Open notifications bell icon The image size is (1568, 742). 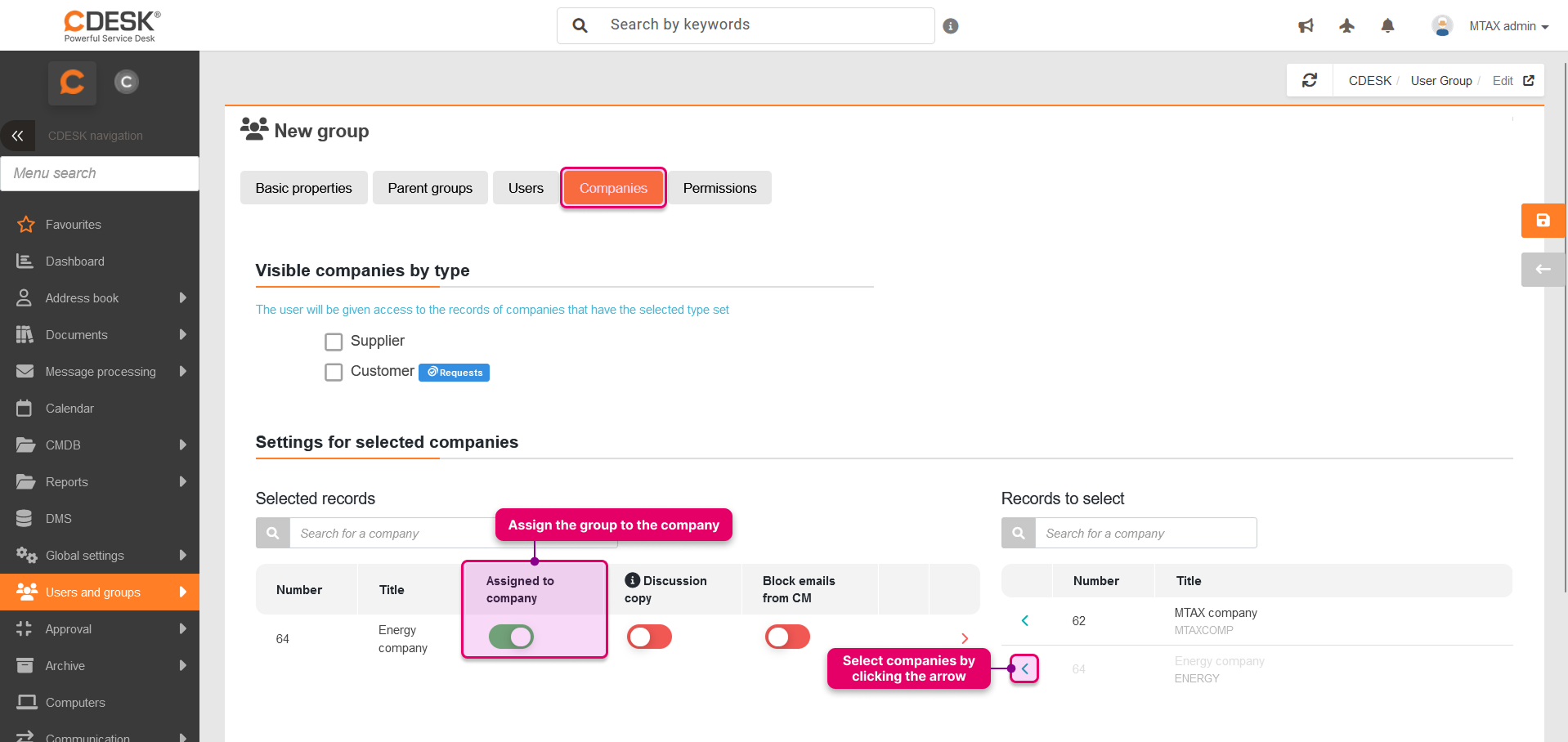[x=1387, y=26]
